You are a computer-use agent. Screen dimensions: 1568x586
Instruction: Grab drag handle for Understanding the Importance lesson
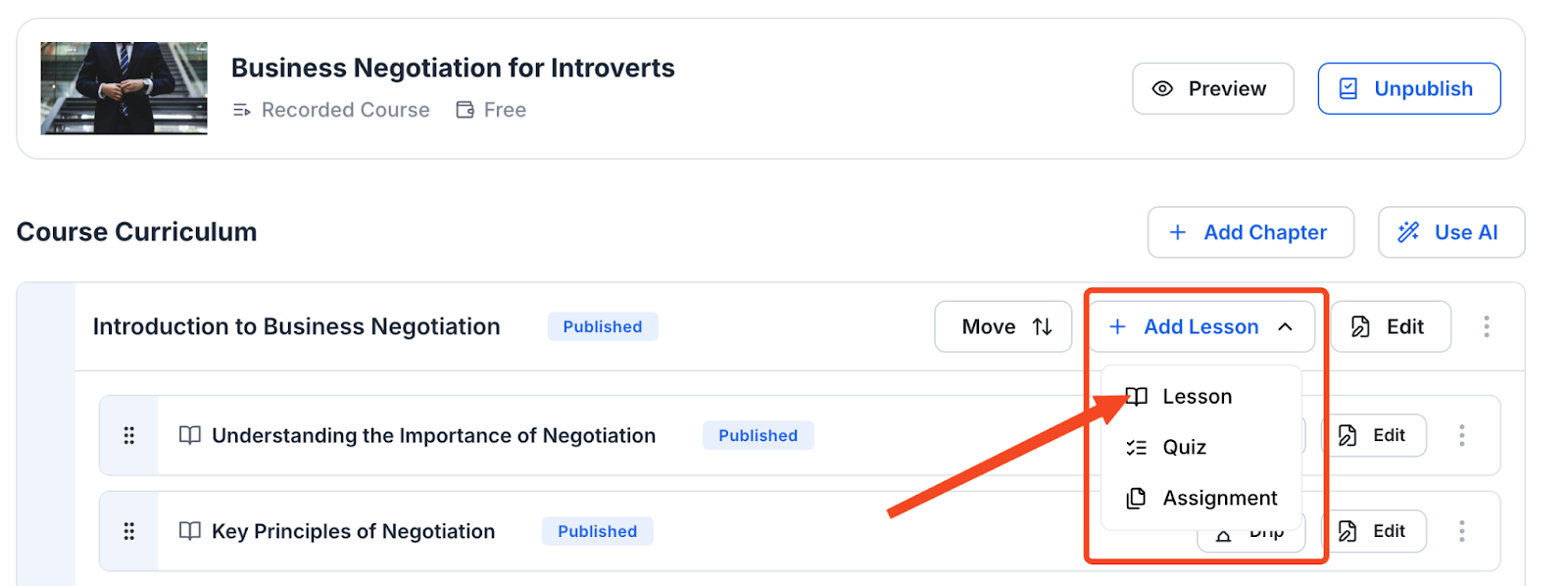128,435
